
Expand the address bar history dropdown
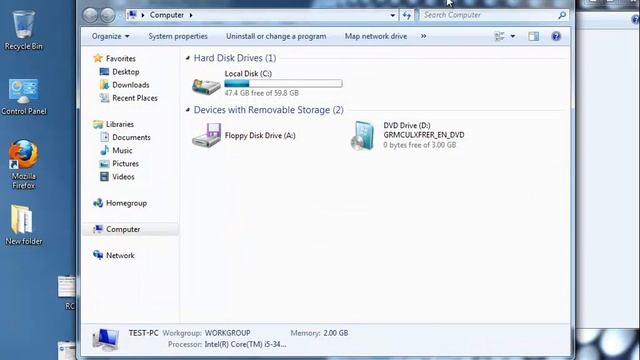(x=393, y=16)
